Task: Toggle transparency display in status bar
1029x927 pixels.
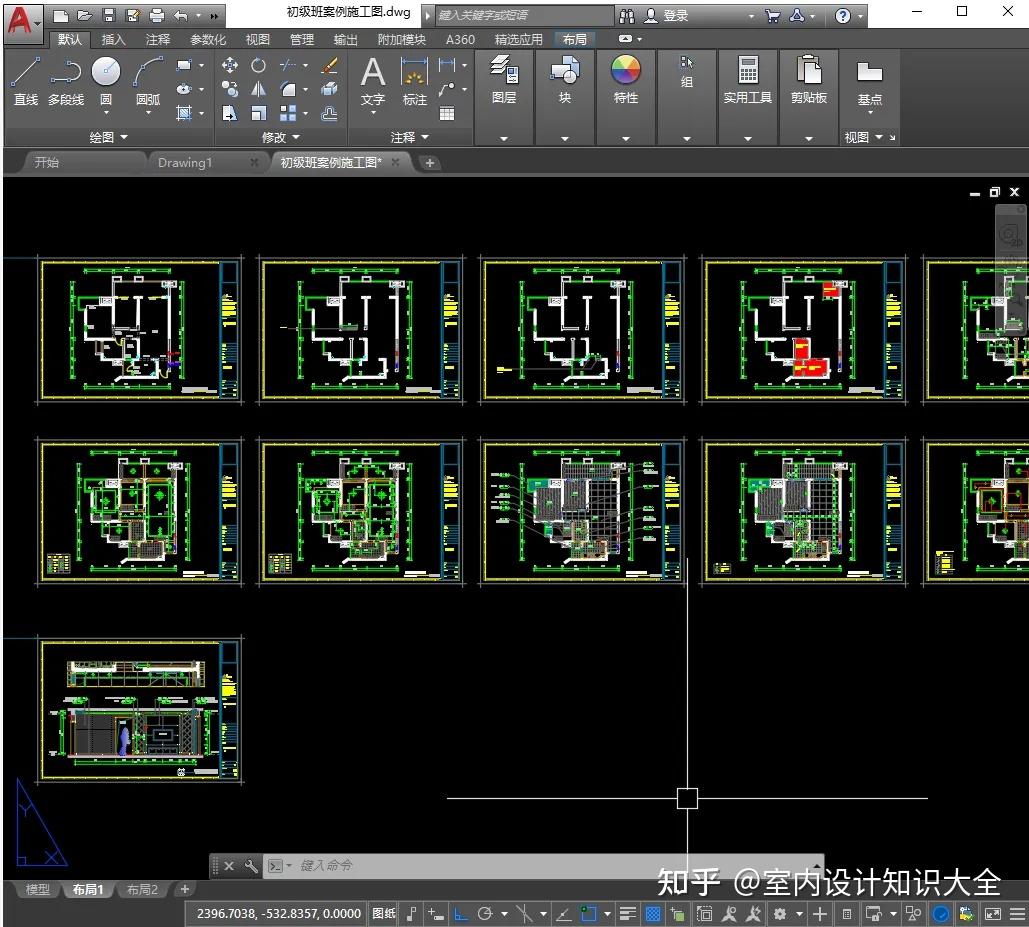Action: point(653,913)
